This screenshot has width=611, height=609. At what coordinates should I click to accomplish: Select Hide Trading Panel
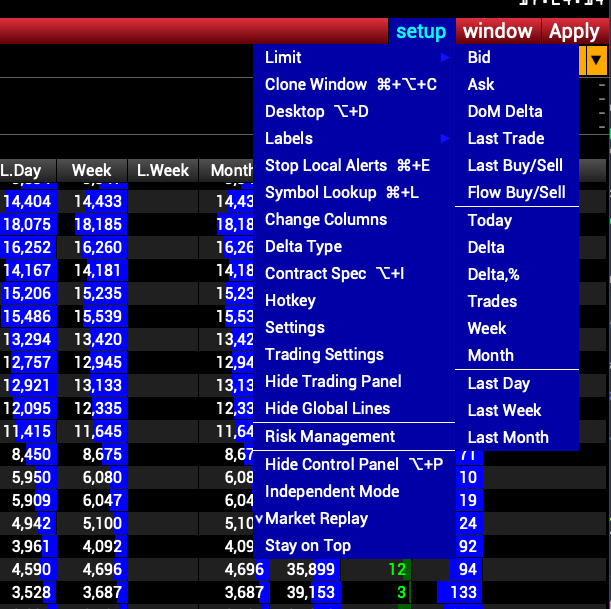(333, 382)
